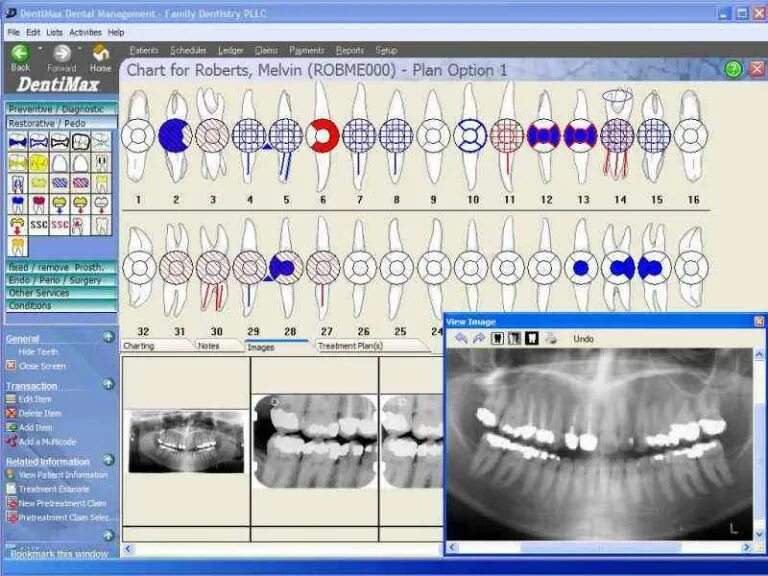768x576 pixels.
Task: Select the panoramic x-ray thumbnail
Action: [186, 442]
